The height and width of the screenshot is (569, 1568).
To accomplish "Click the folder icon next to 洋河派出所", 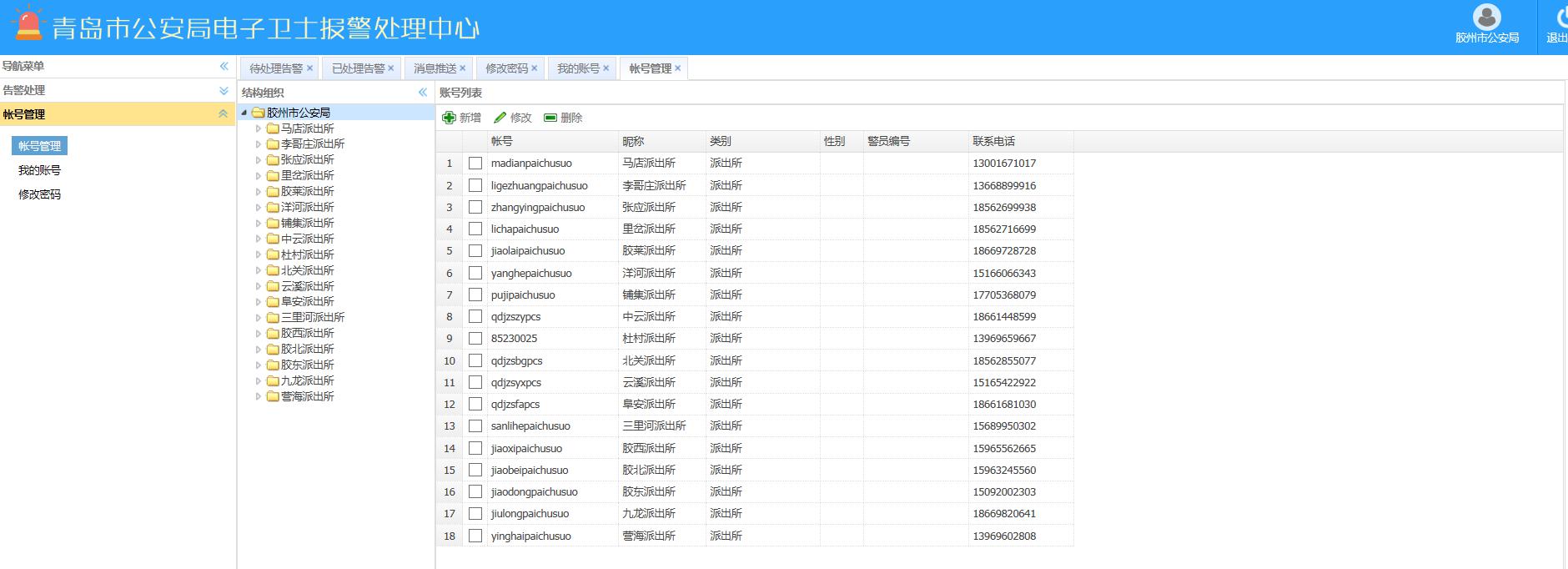I will [x=273, y=208].
